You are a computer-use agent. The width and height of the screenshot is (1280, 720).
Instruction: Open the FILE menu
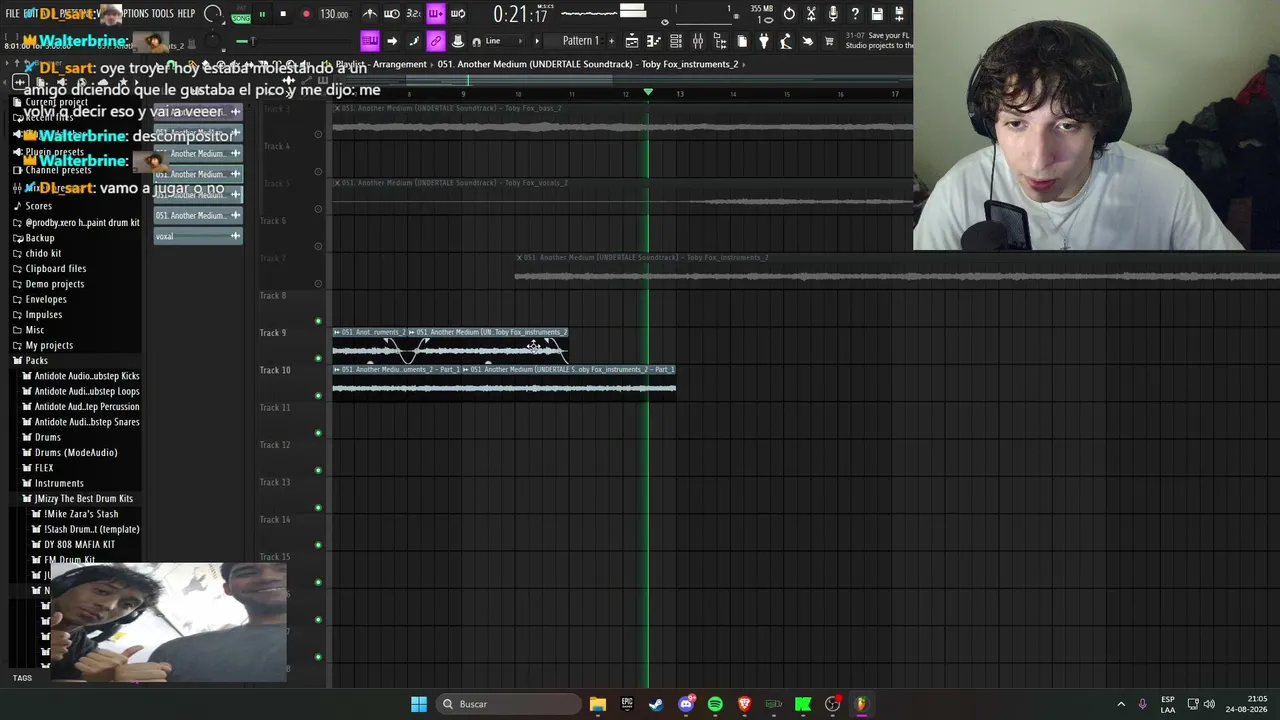coord(13,14)
